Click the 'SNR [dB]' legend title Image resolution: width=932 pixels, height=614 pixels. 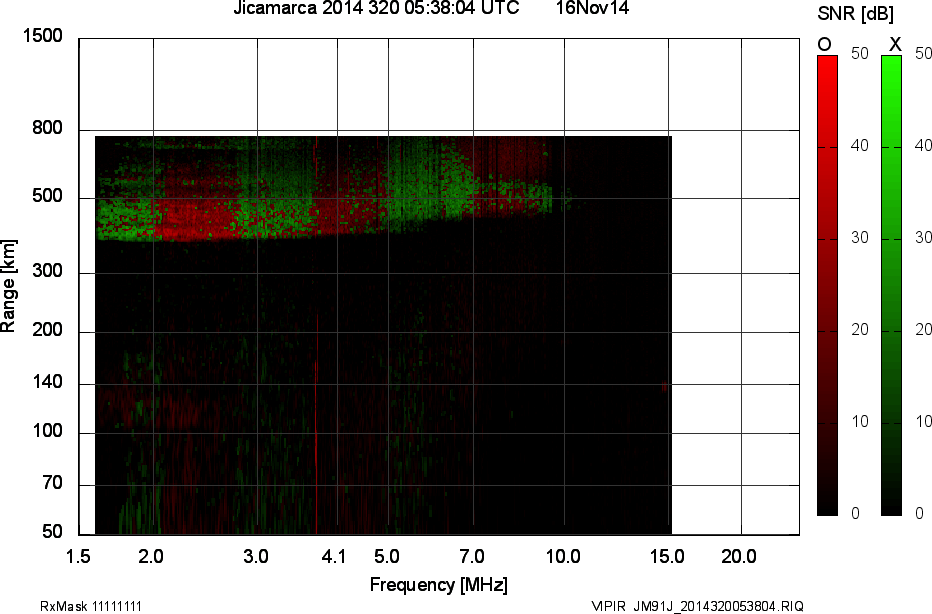tap(855, 14)
